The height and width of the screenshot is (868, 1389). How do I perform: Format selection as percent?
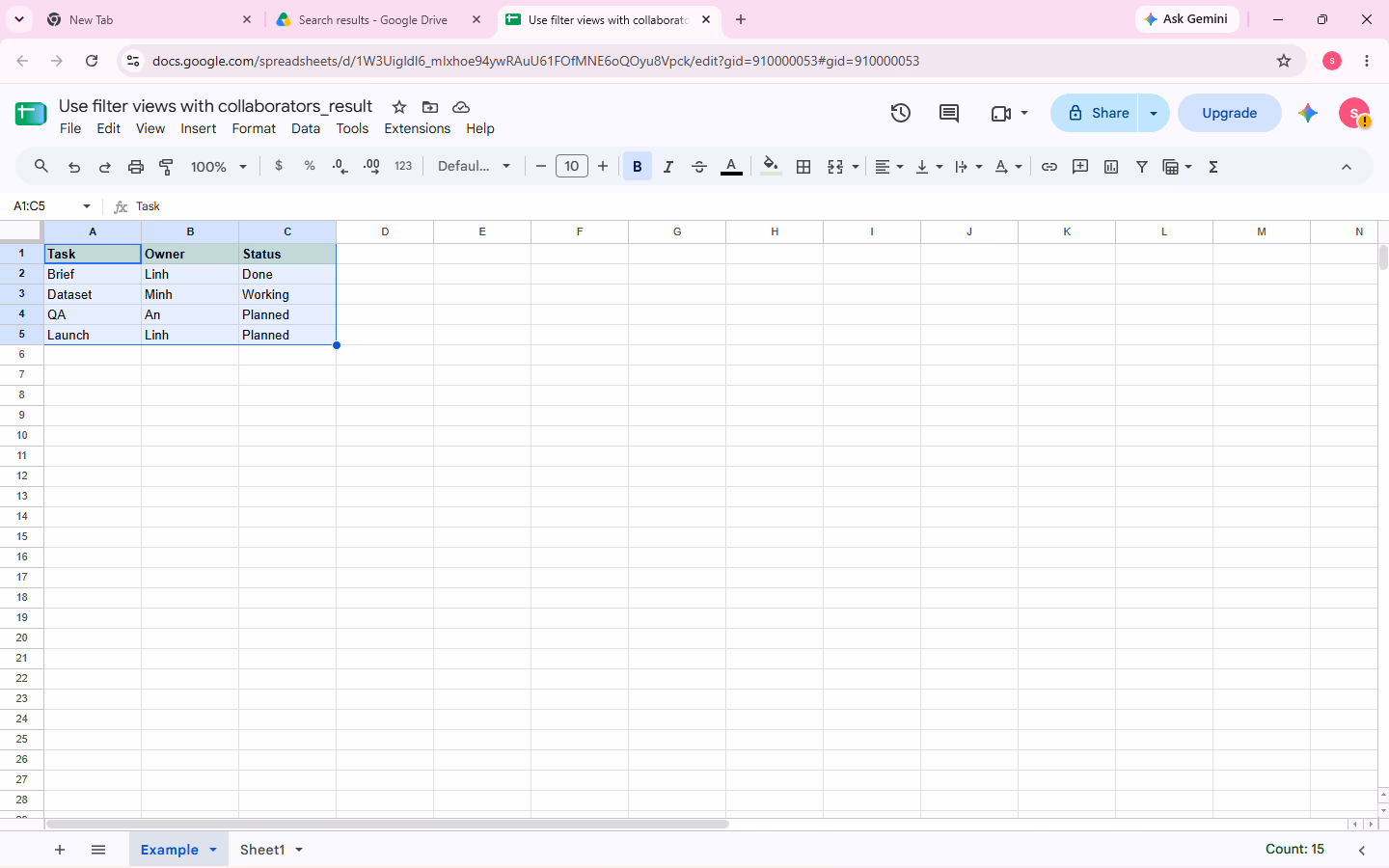(x=310, y=167)
